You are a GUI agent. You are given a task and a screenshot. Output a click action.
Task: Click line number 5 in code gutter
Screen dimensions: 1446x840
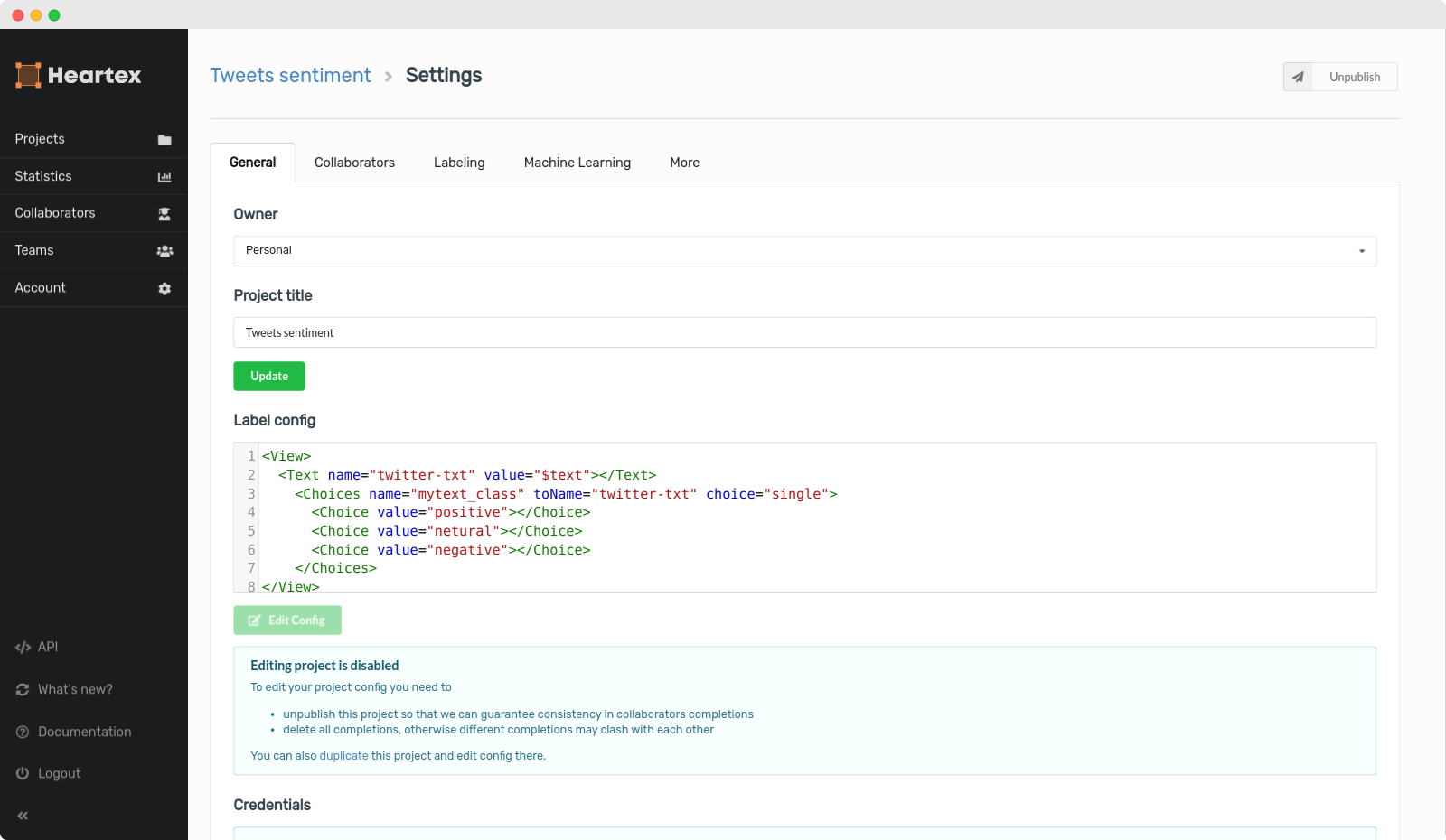pos(251,531)
